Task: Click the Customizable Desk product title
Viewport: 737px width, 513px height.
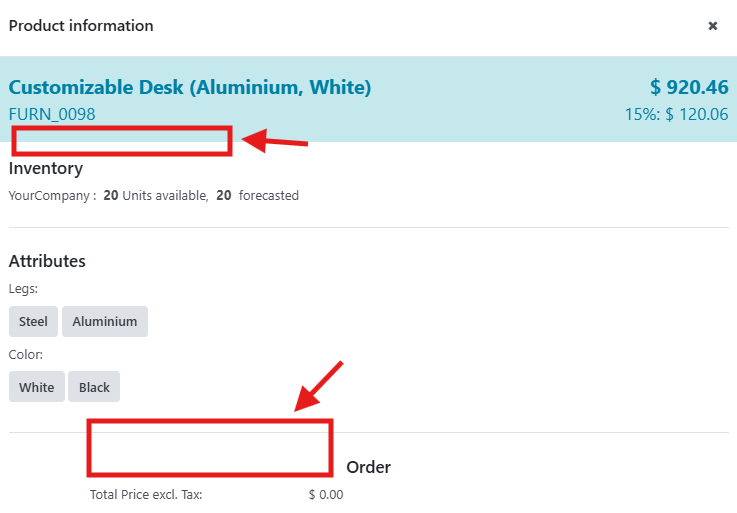Action: [190, 88]
